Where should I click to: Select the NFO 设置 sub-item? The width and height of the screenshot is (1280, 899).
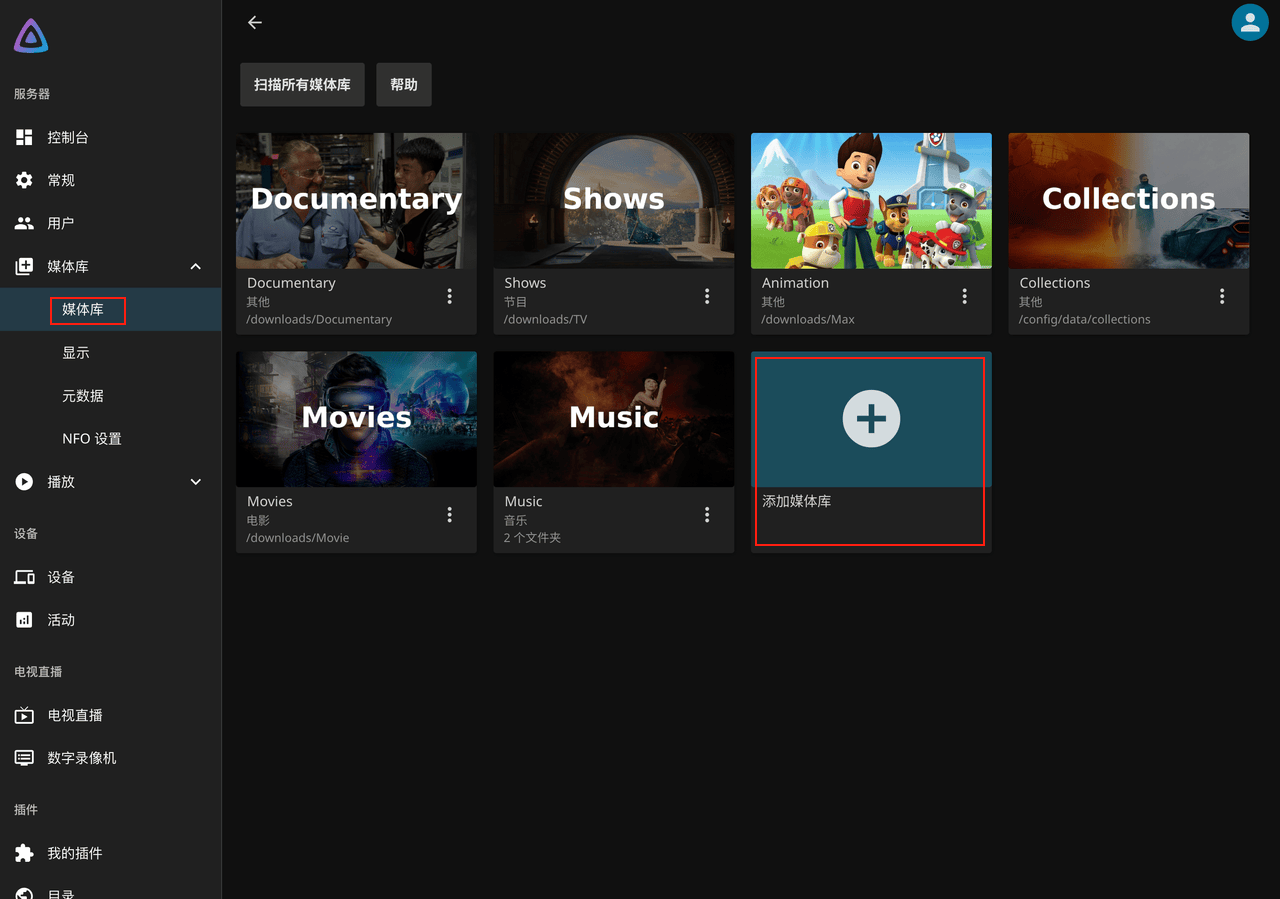[x=110, y=438]
